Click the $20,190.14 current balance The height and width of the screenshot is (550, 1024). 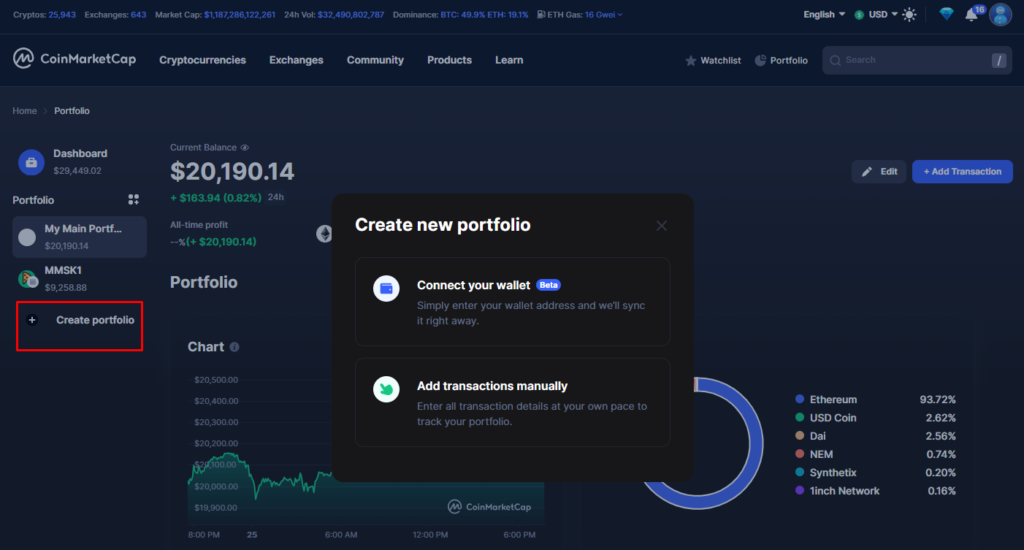point(232,172)
